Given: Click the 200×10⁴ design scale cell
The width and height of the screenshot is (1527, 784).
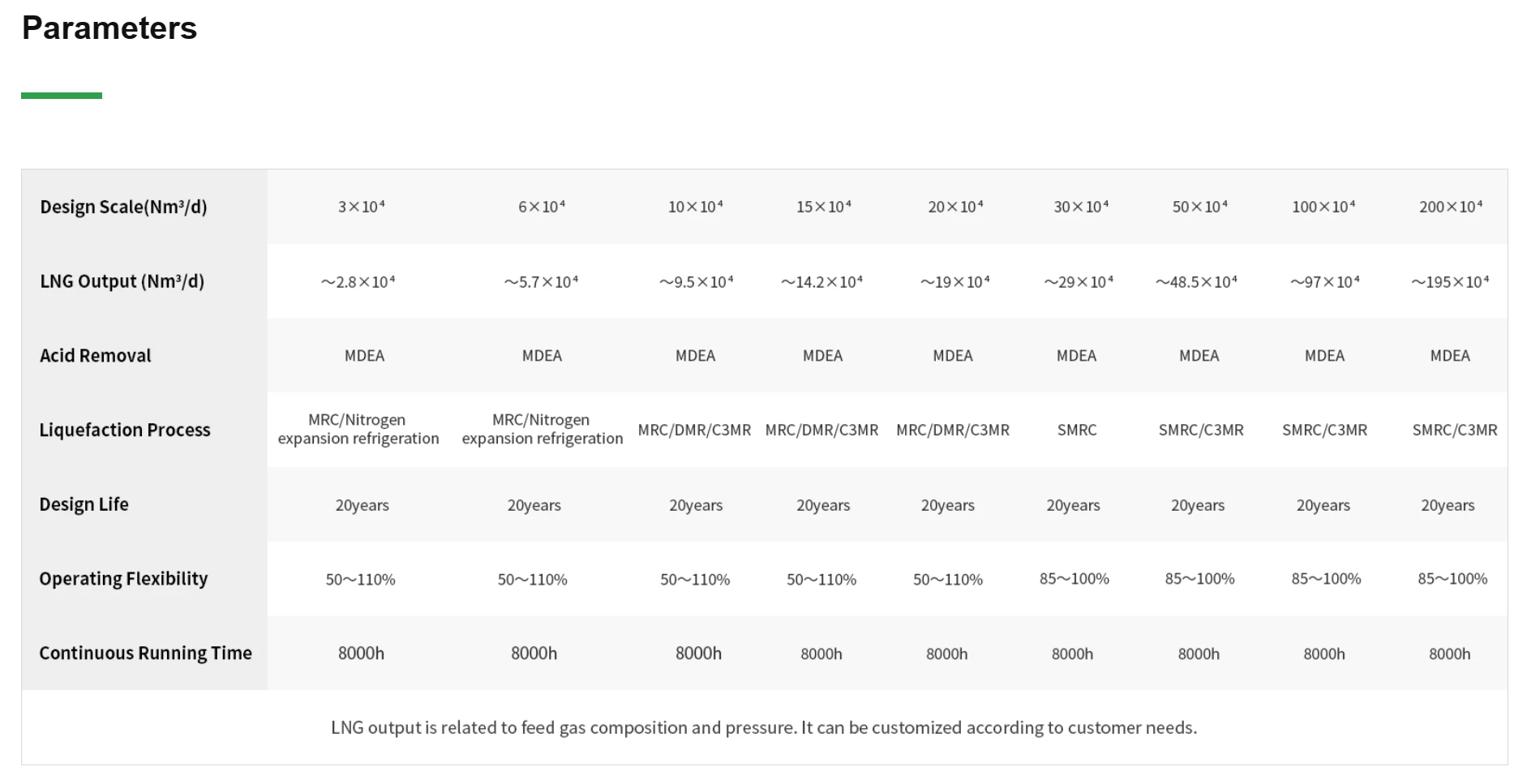Looking at the screenshot, I should [x=1450, y=207].
